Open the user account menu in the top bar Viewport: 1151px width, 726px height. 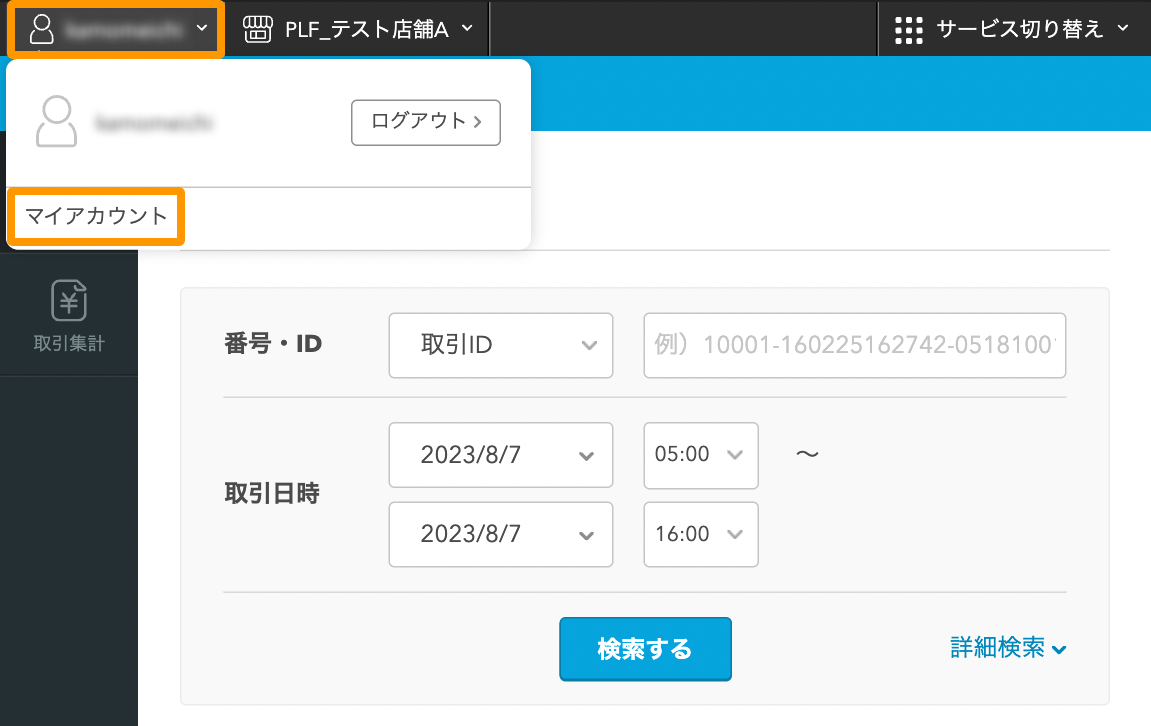coord(116,29)
